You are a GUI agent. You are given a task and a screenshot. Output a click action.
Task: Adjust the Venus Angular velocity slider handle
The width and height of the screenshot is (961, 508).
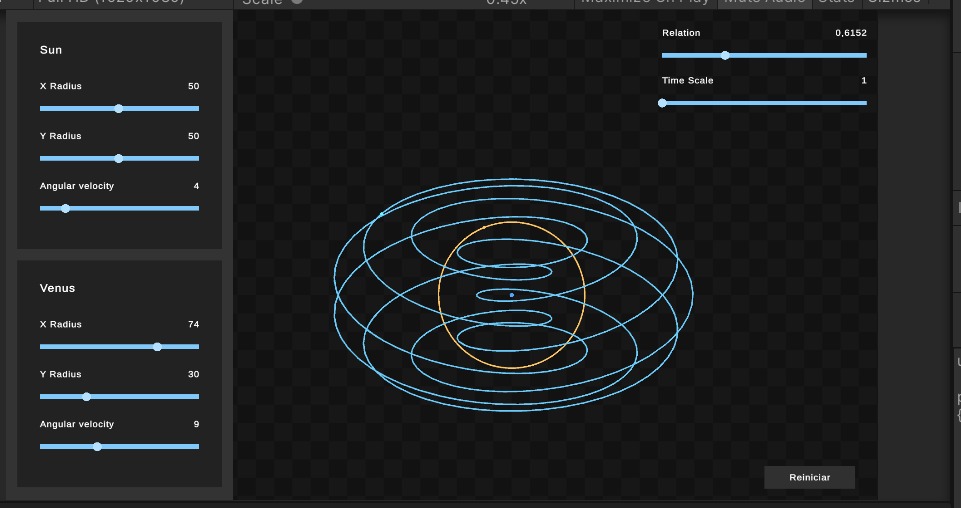click(x=97, y=447)
